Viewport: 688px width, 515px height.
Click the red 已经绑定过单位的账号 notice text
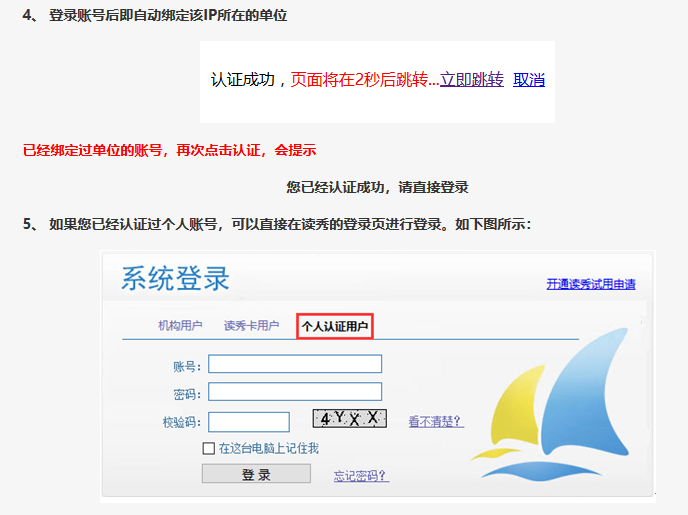169,150
